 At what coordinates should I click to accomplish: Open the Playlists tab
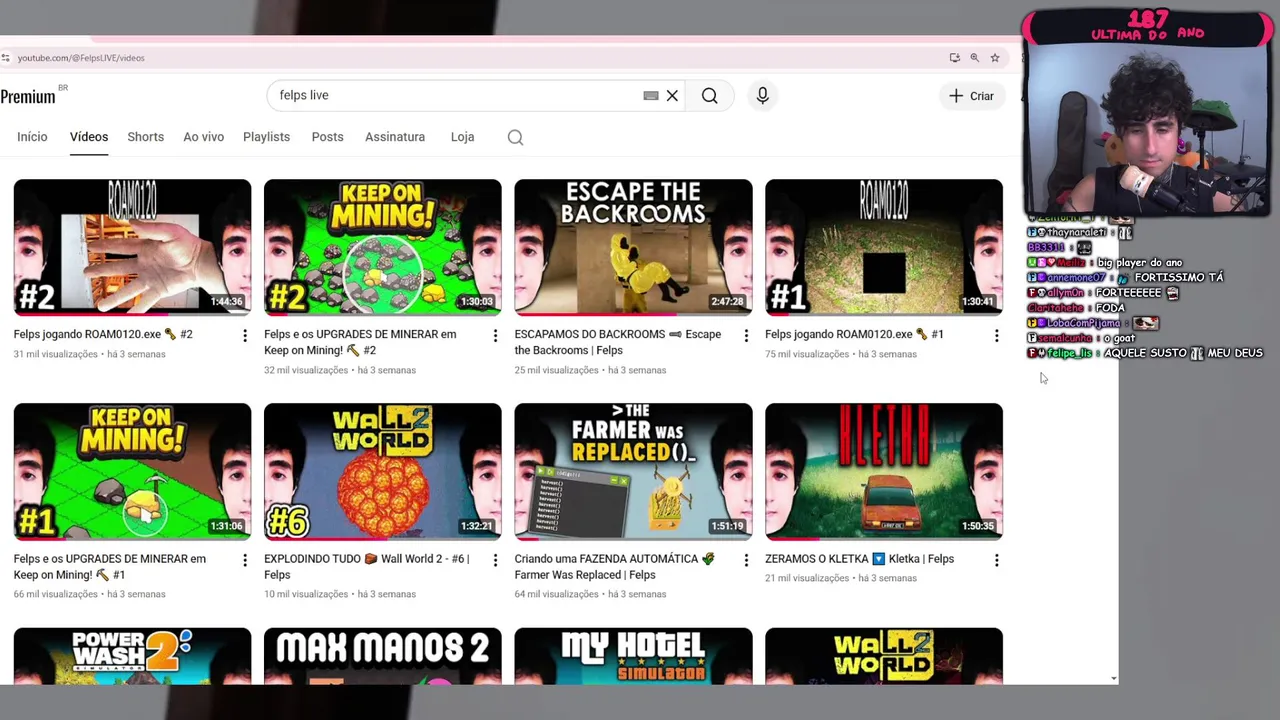[266, 137]
